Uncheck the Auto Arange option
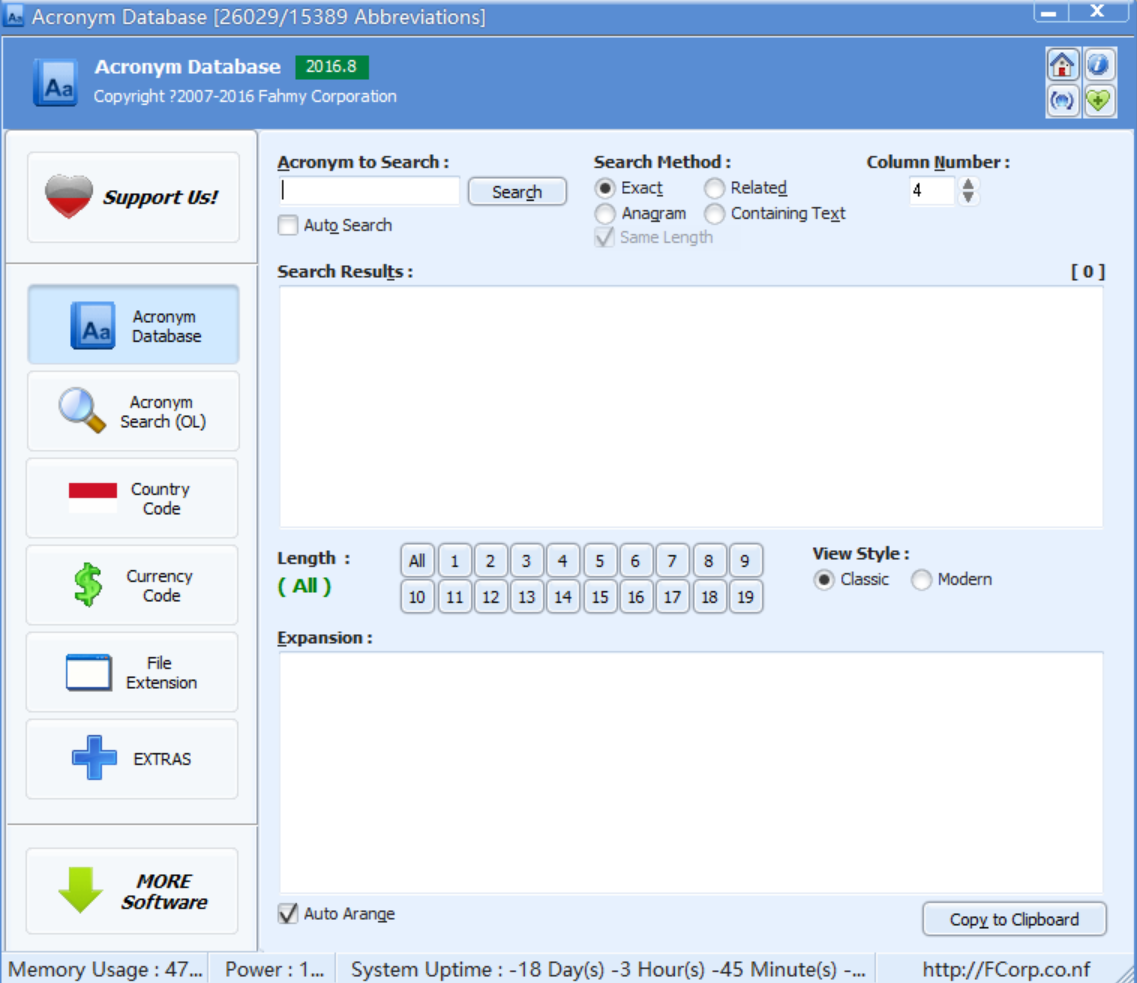 pyautogui.click(x=288, y=913)
